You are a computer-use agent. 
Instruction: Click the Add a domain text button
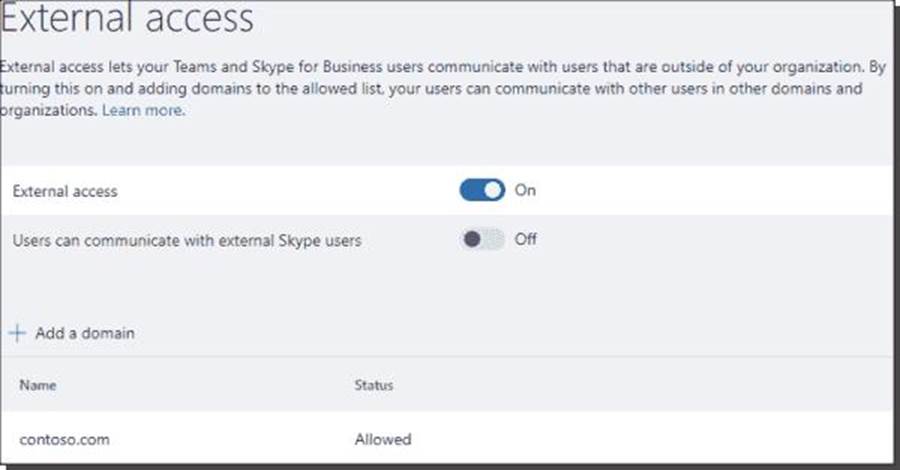coord(84,333)
